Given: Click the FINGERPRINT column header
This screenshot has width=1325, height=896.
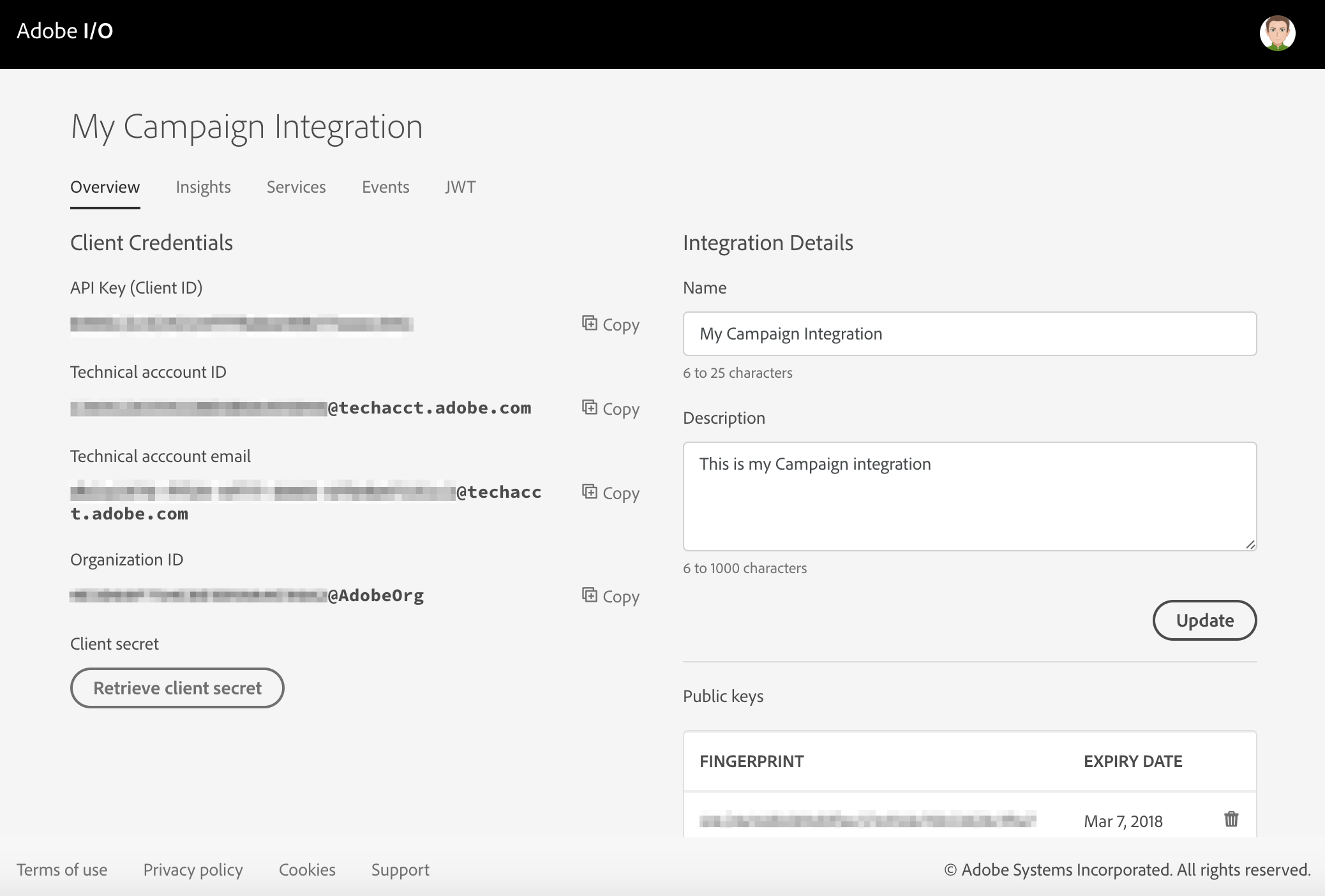Looking at the screenshot, I should click(752, 761).
